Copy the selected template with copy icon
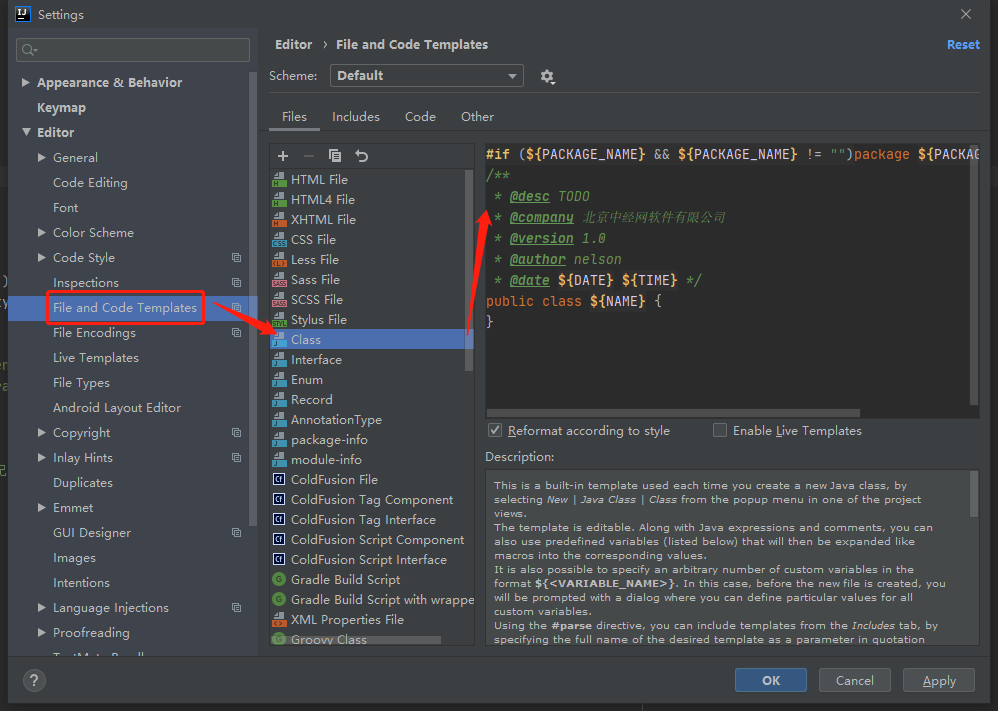Screen dimensions: 998x711 [335, 156]
